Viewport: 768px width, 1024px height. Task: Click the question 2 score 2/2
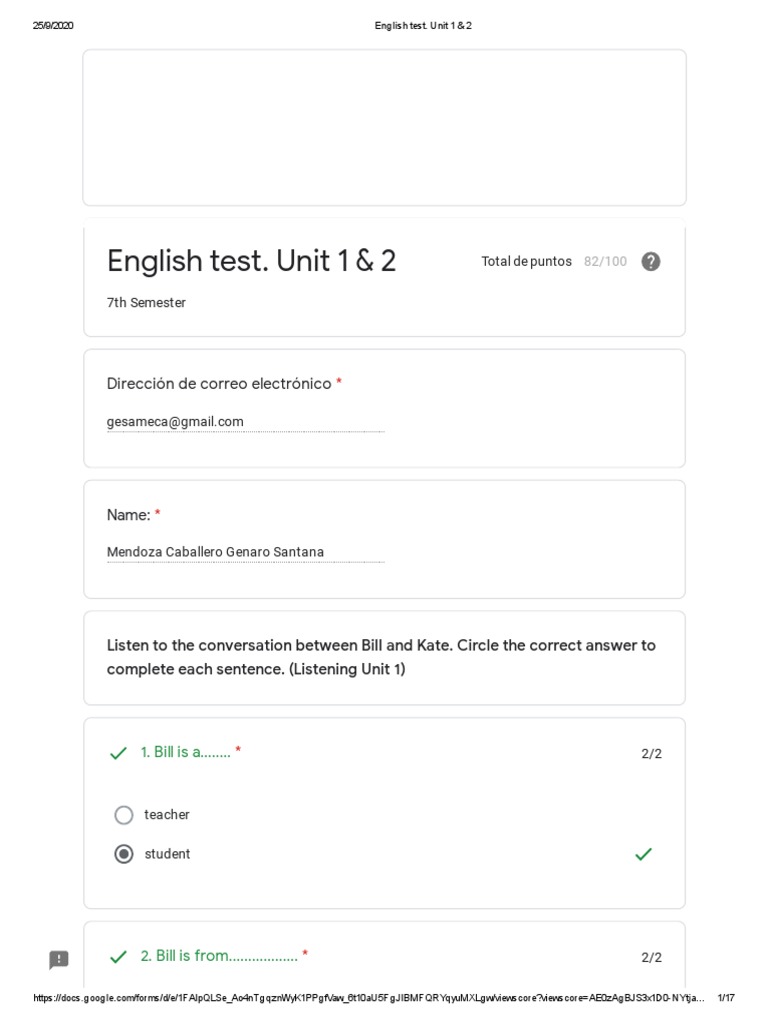pyautogui.click(x=651, y=958)
